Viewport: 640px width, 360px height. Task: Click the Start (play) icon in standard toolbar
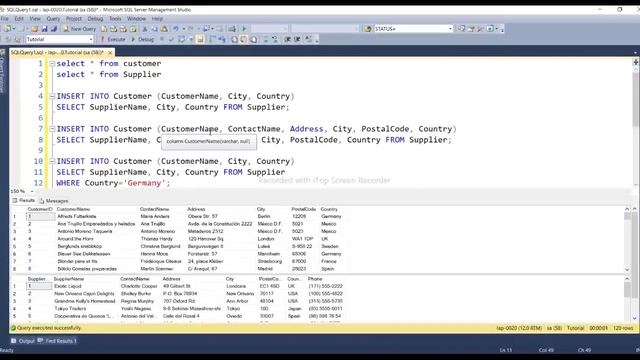click(x=244, y=29)
